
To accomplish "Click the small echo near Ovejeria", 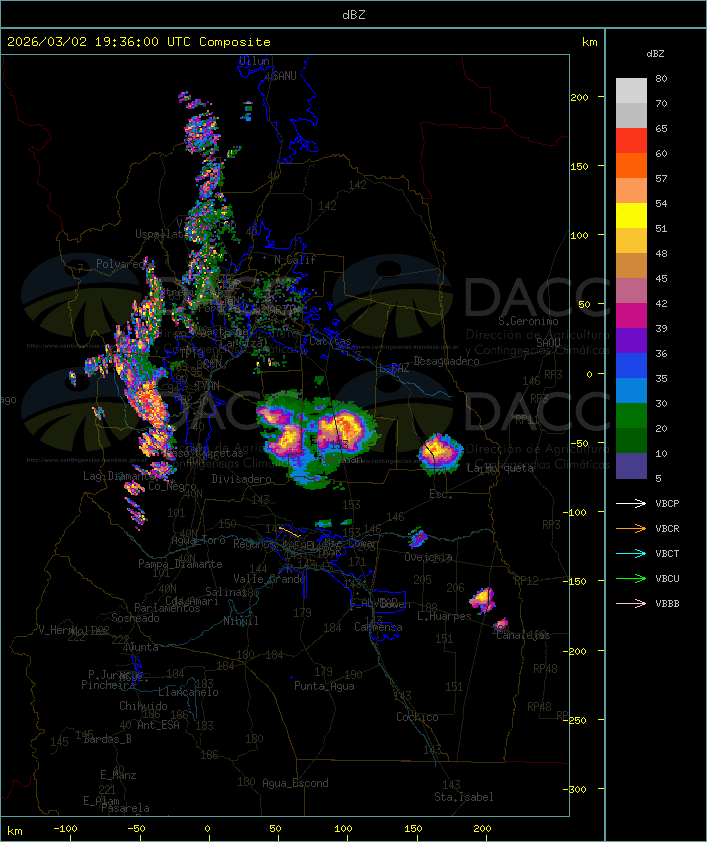I will [x=418, y=537].
